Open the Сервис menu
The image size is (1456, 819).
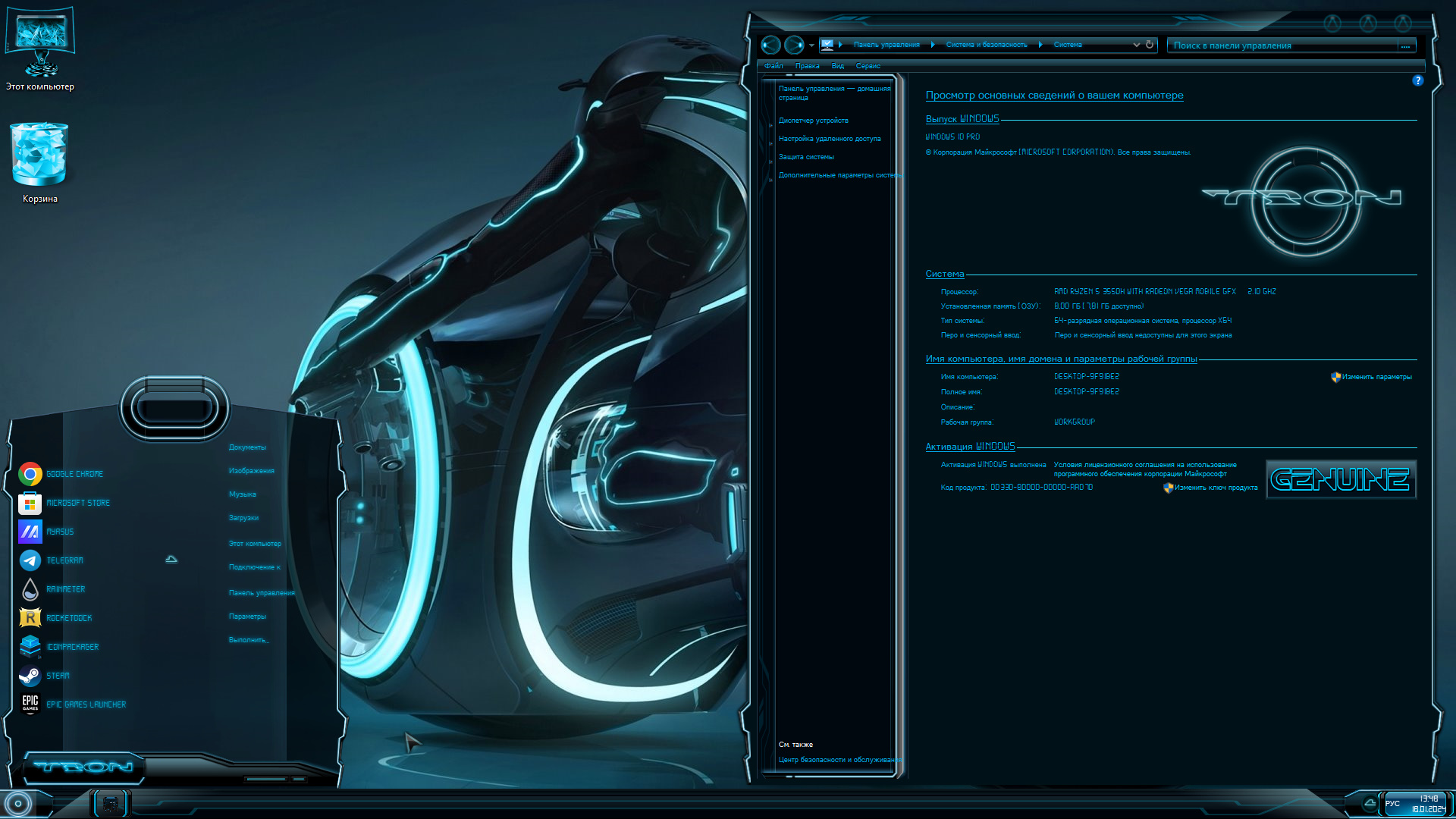[868, 66]
